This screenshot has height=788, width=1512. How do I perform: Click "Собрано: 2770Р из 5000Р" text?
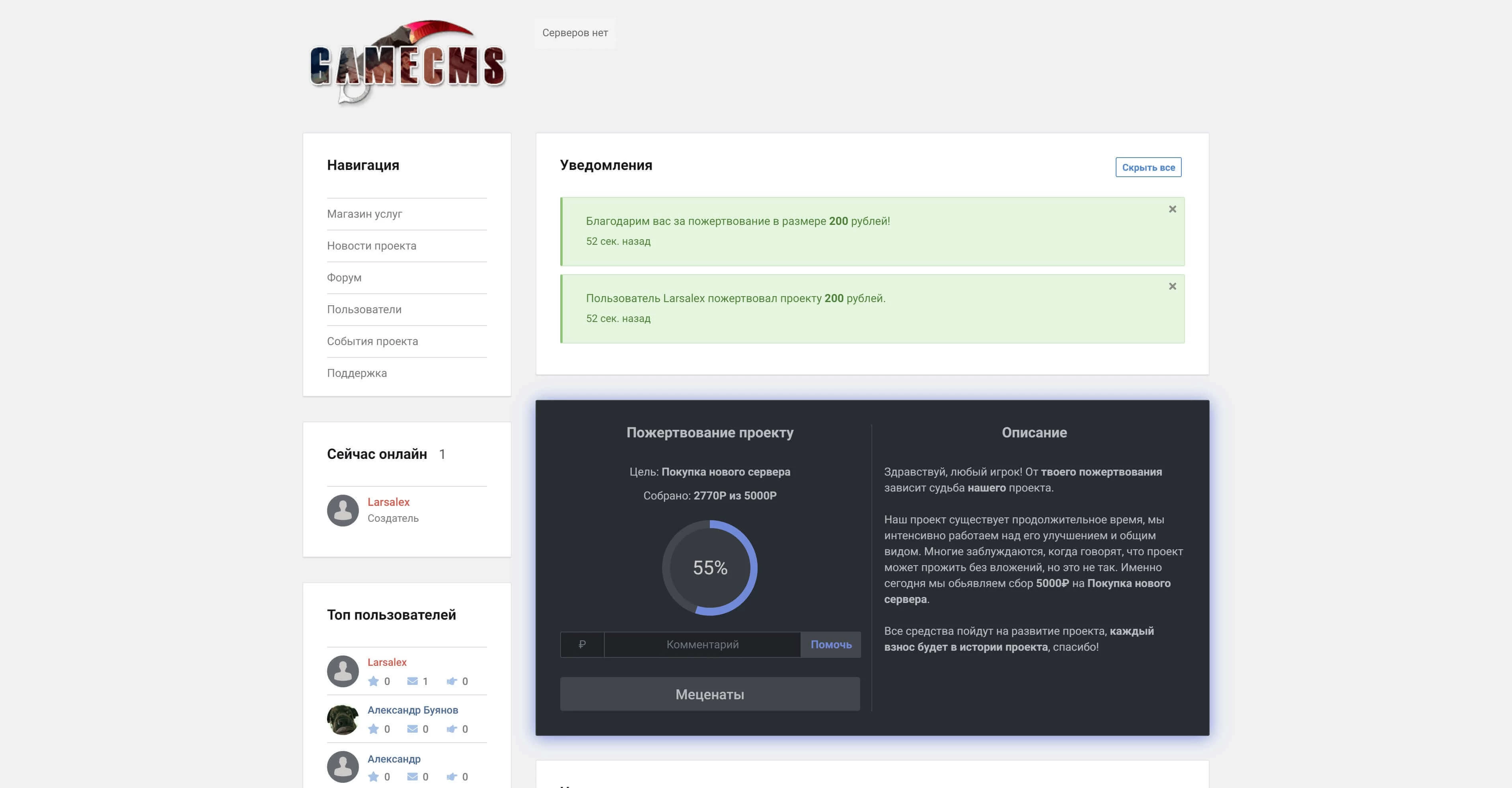[709, 495]
